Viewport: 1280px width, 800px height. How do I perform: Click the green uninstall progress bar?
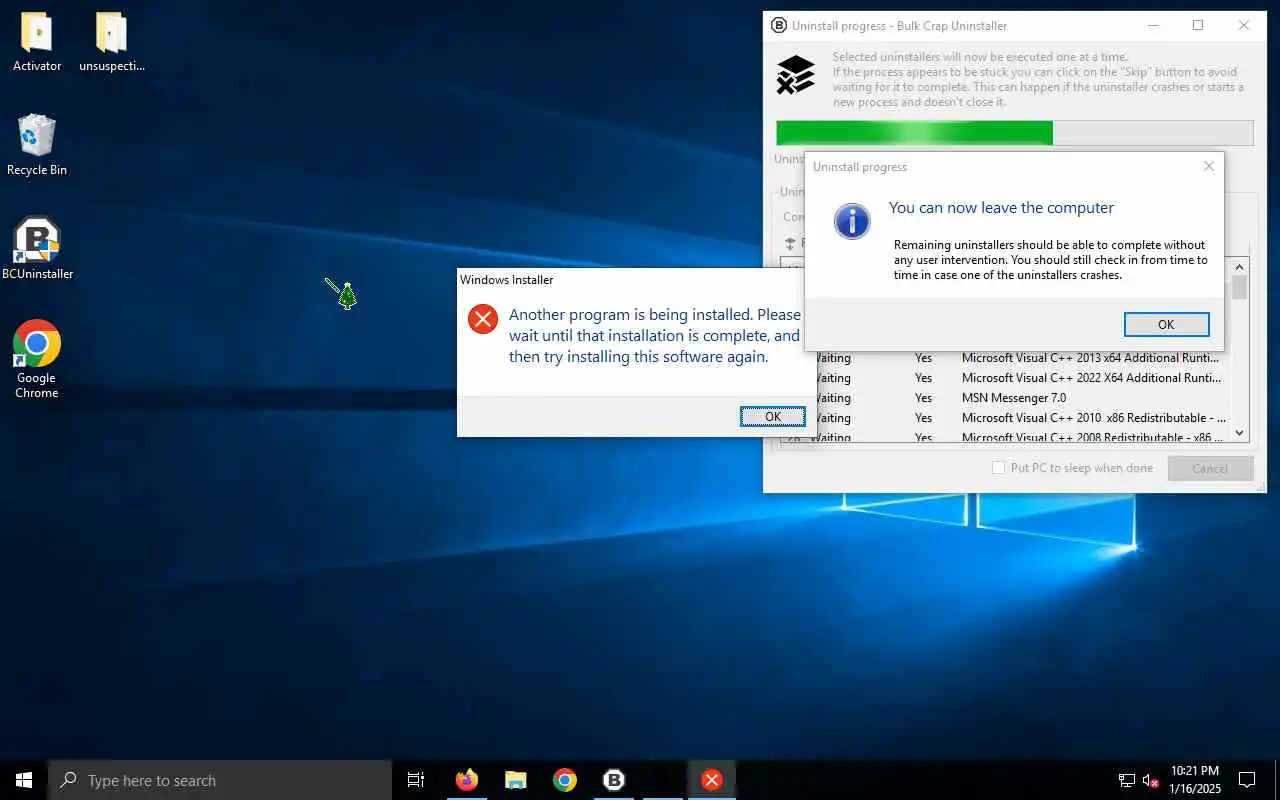click(1014, 133)
